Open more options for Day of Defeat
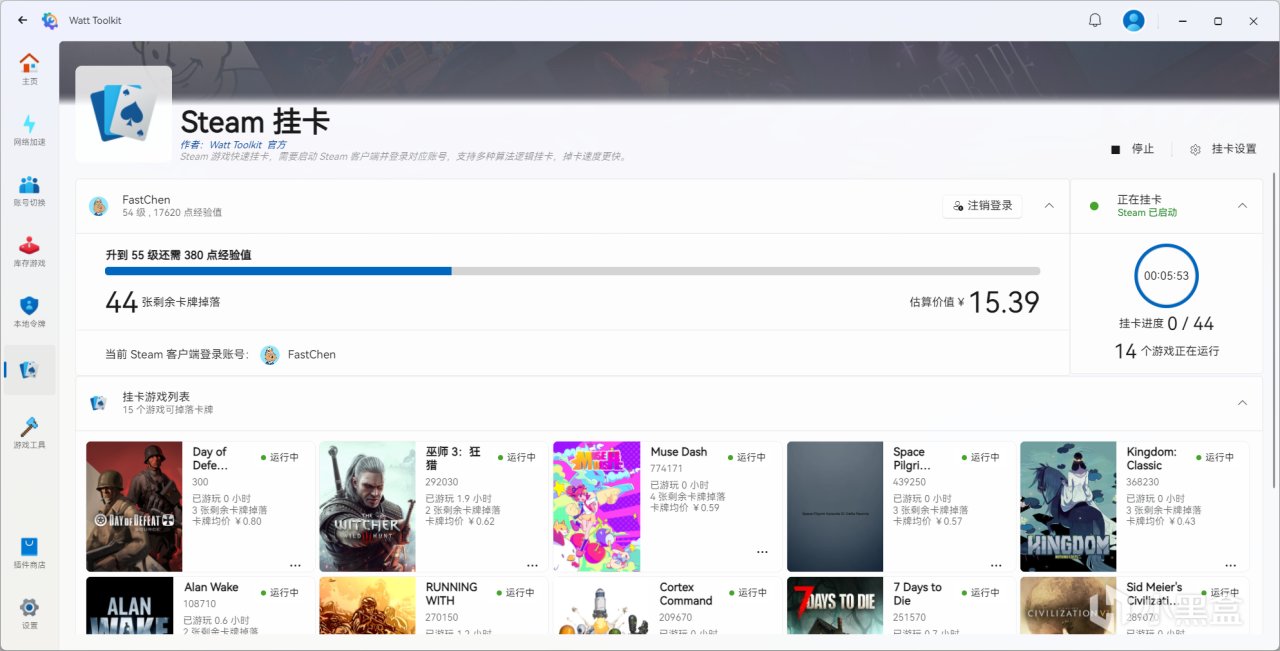The width and height of the screenshot is (1280, 651). pyautogui.click(x=296, y=565)
